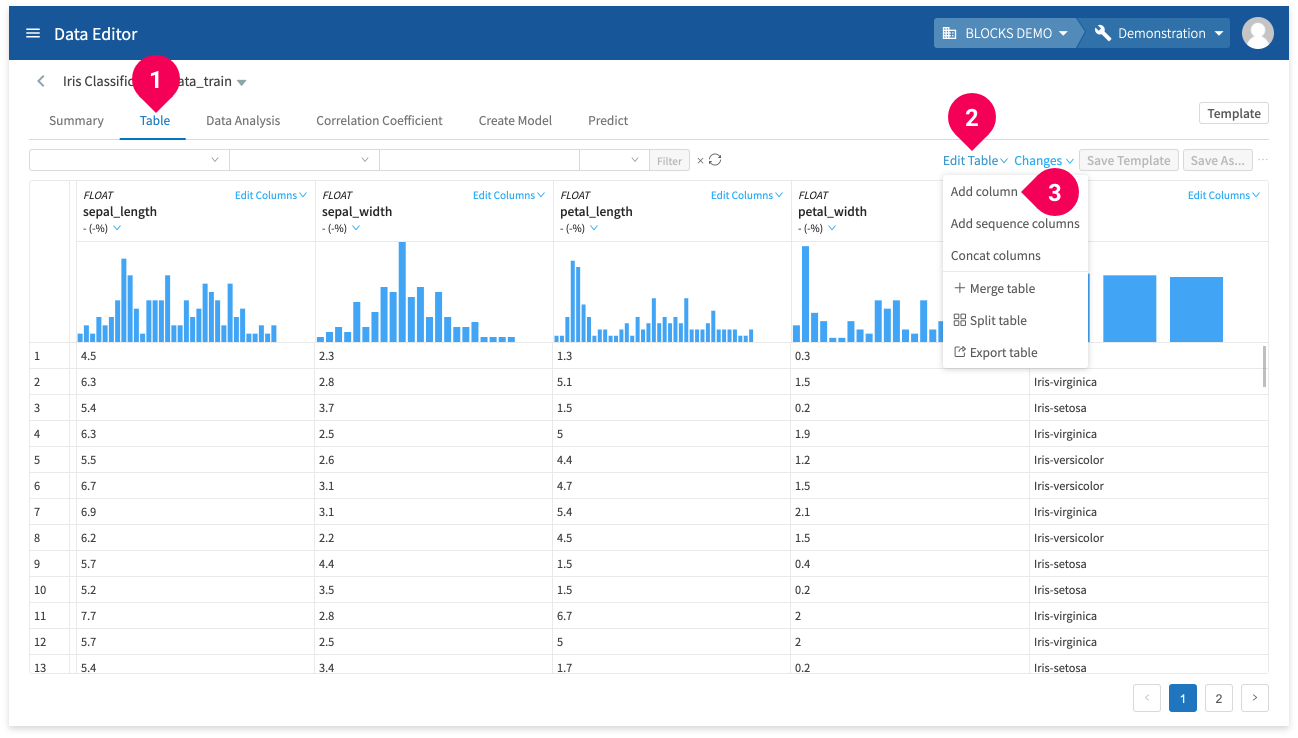Switch to the Create Model tab
The height and width of the screenshot is (738, 1298).
[515, 120]
